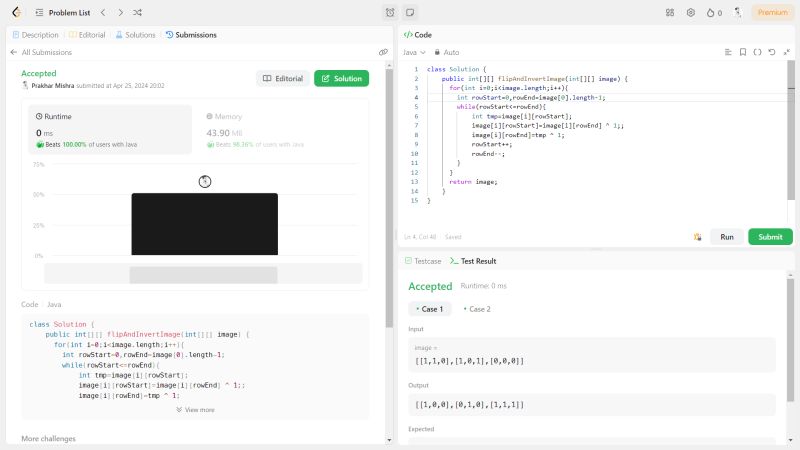Click the braces icon in the editor toolbar
This screenshot has height=450, width=800.
coord(757,52)
